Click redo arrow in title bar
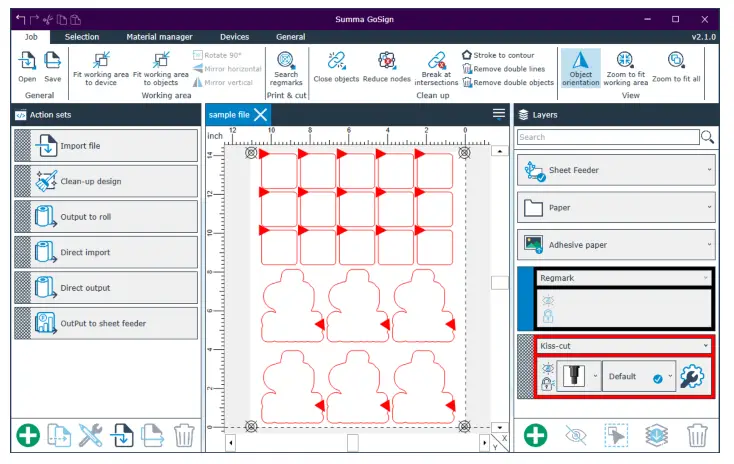Image resolution: width=734 pixels, height=464 pixels. coord(34,19)
